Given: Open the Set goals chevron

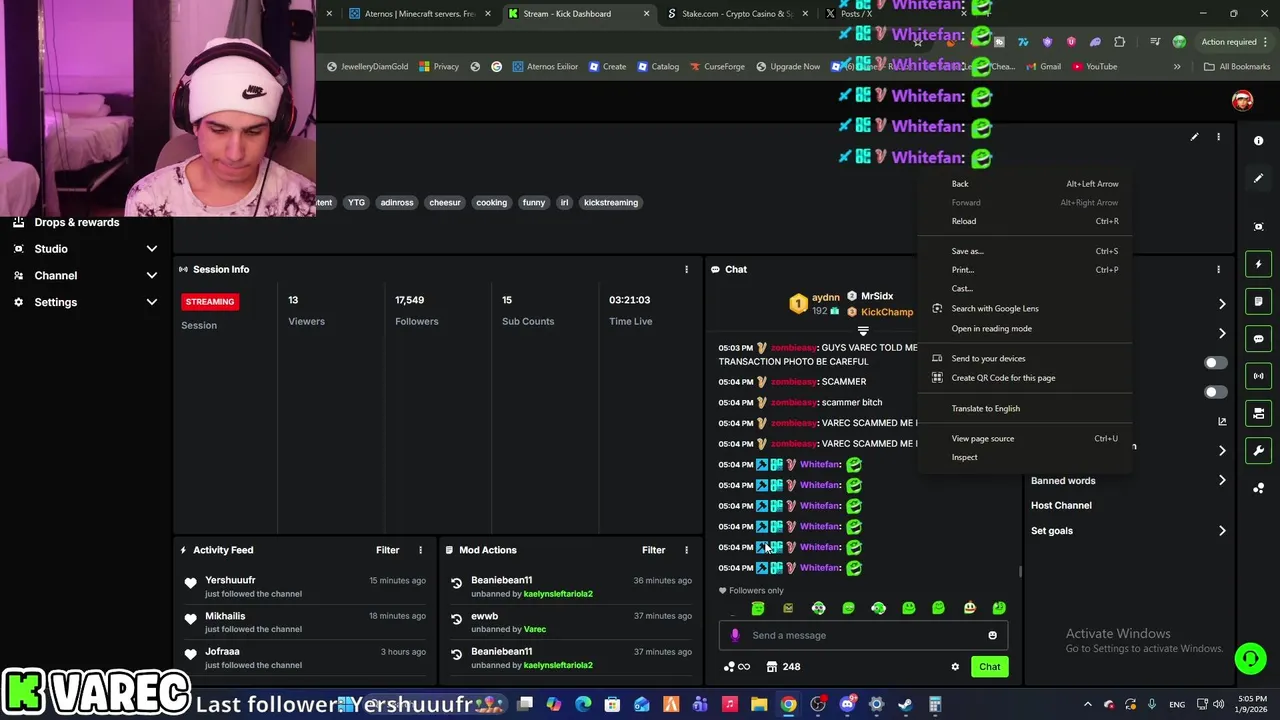Looking at the screenshot, I should point(1222,531).
